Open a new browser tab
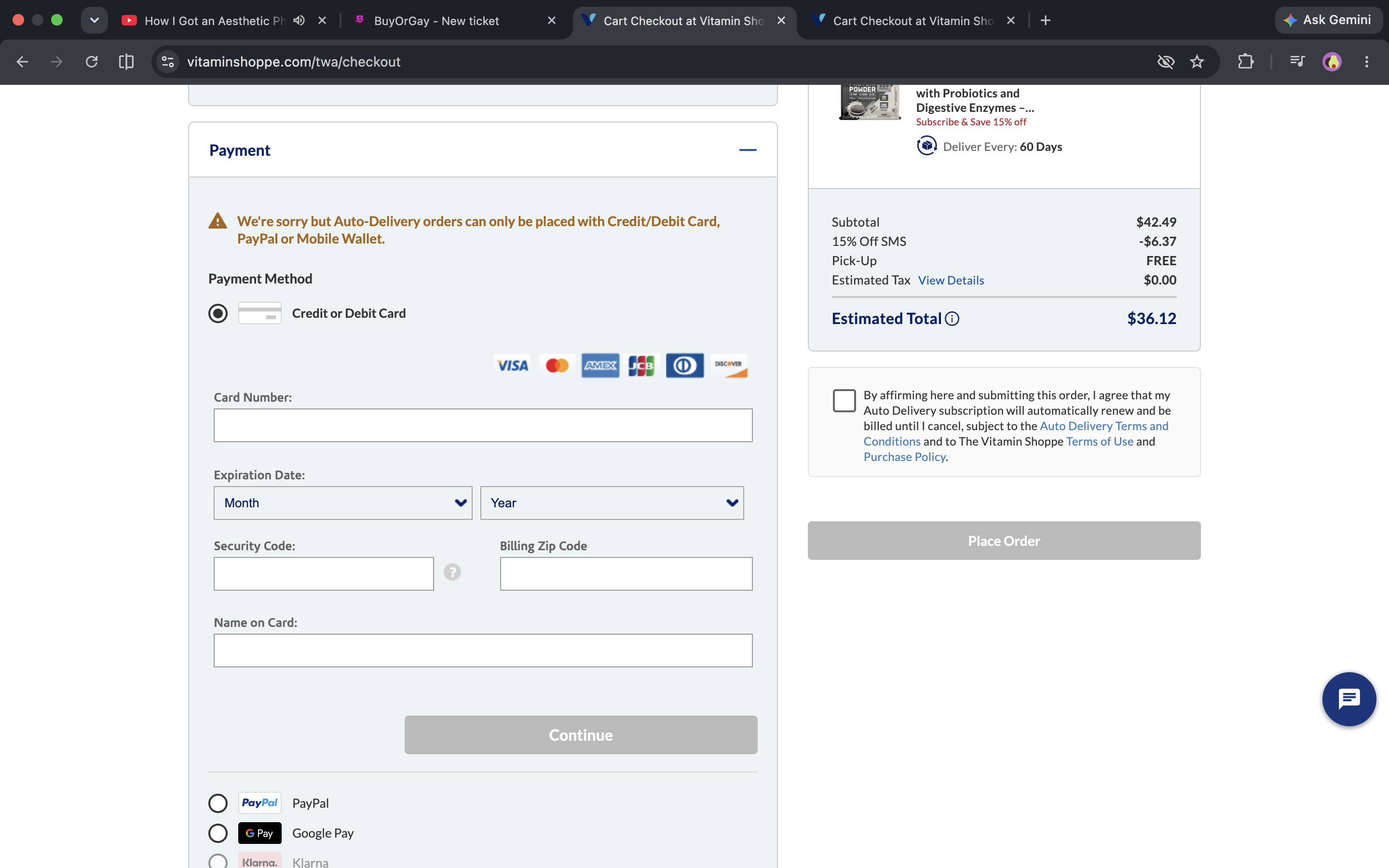 tap(1046, 21)
